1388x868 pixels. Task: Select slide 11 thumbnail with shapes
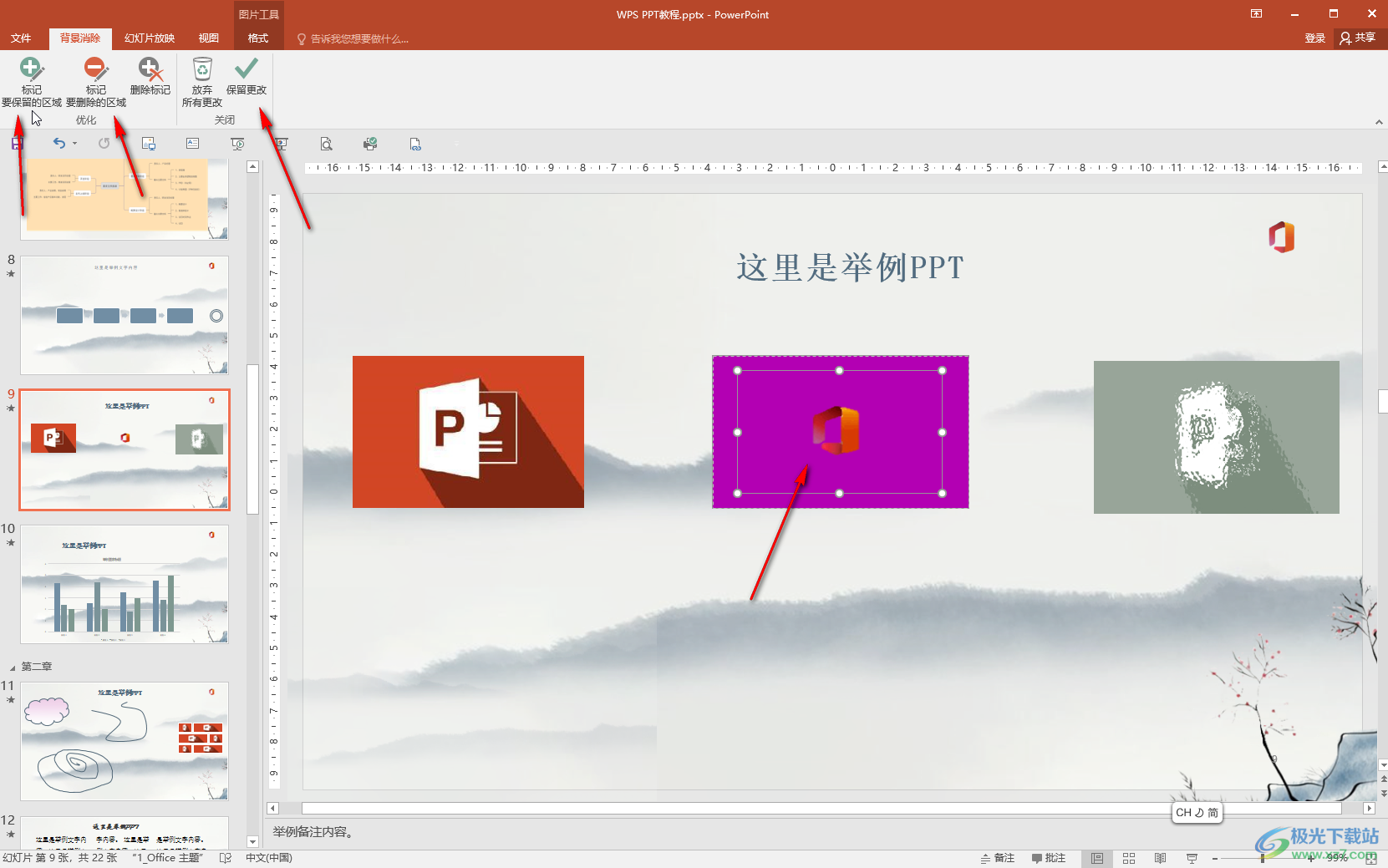[x=125, y=741]
